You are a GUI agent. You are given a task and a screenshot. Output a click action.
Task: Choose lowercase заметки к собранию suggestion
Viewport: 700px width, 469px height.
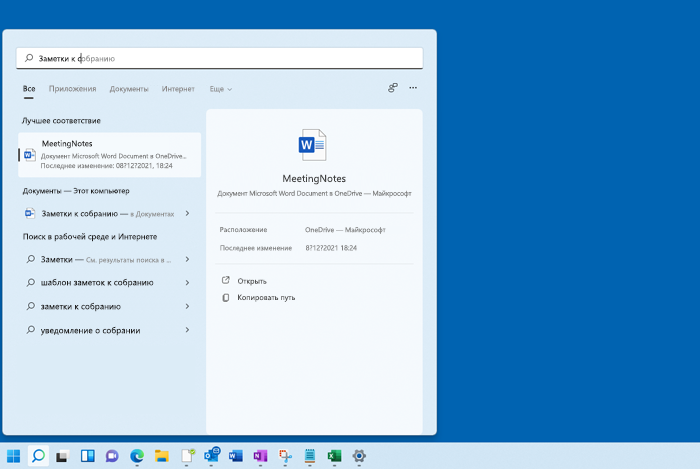109,306
